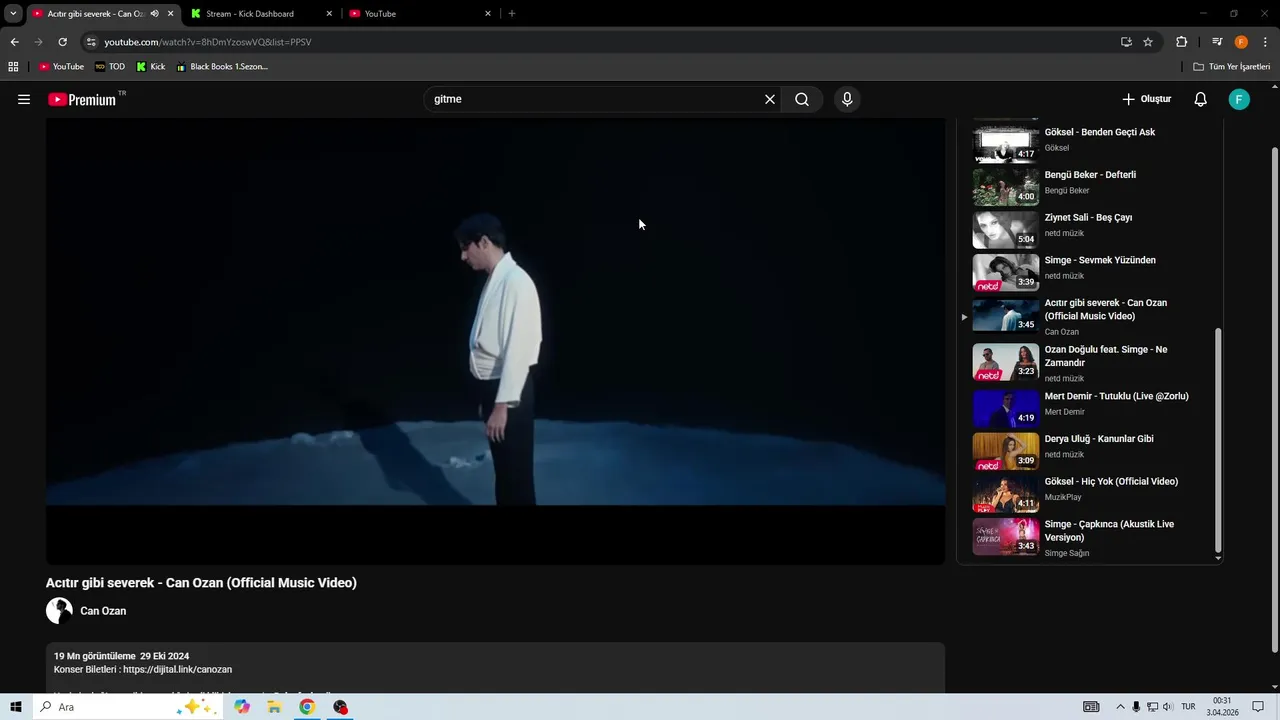The height and width of the screenshot is (720, 1280).
Task: Switch to the YouTube tab
Action: click(420, 14)
